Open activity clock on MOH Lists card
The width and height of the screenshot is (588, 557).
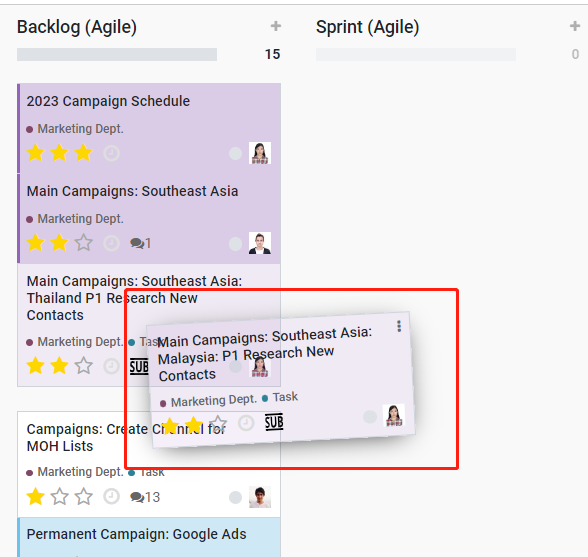(111, 497)
